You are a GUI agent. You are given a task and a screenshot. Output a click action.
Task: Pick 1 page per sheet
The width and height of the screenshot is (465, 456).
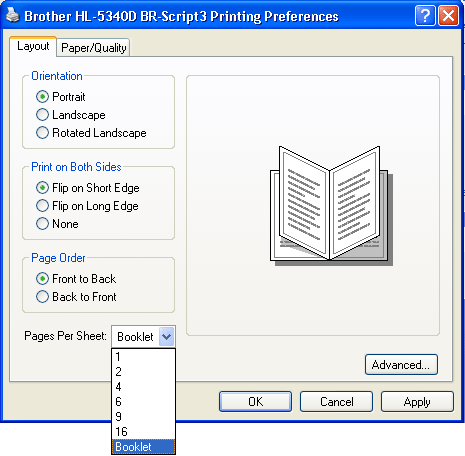[143, 357]
